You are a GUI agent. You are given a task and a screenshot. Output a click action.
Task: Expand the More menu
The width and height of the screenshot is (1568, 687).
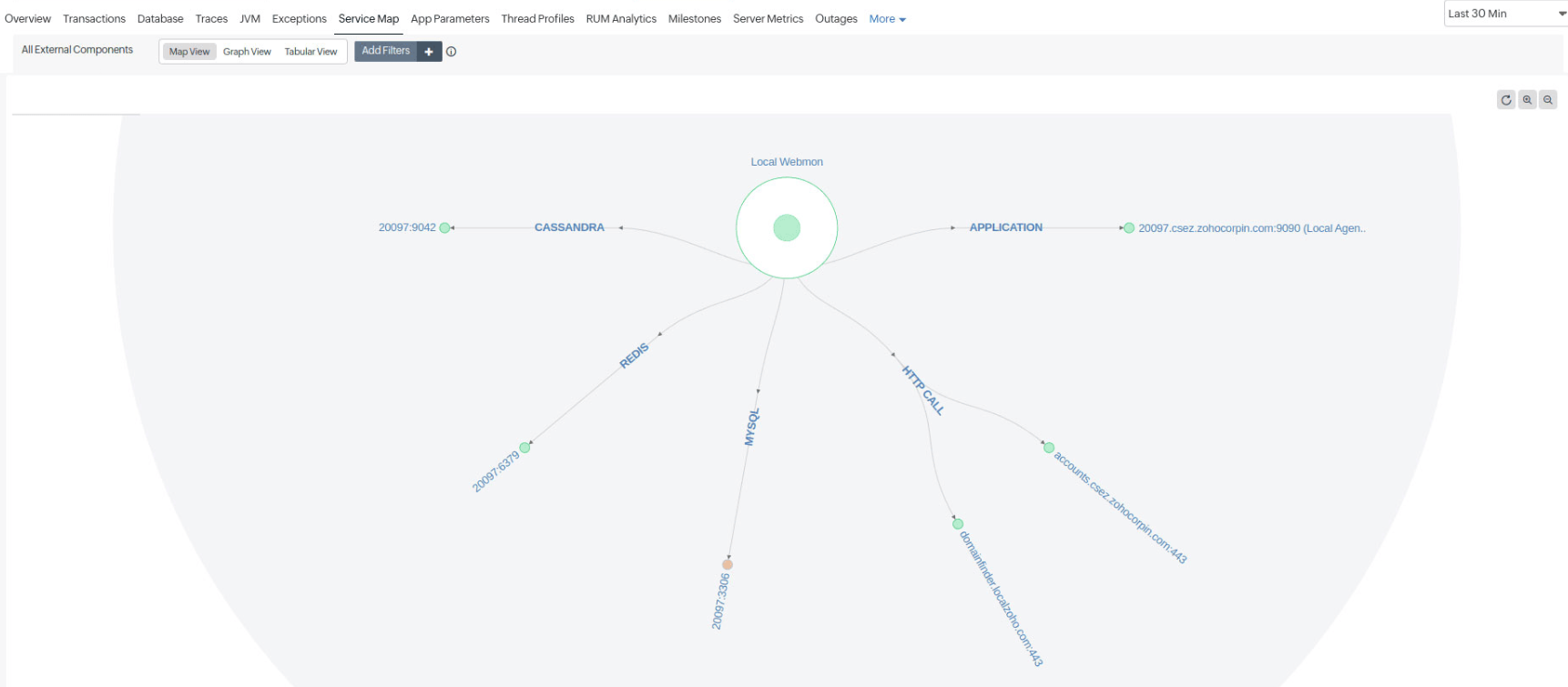(x=887, y=19)
